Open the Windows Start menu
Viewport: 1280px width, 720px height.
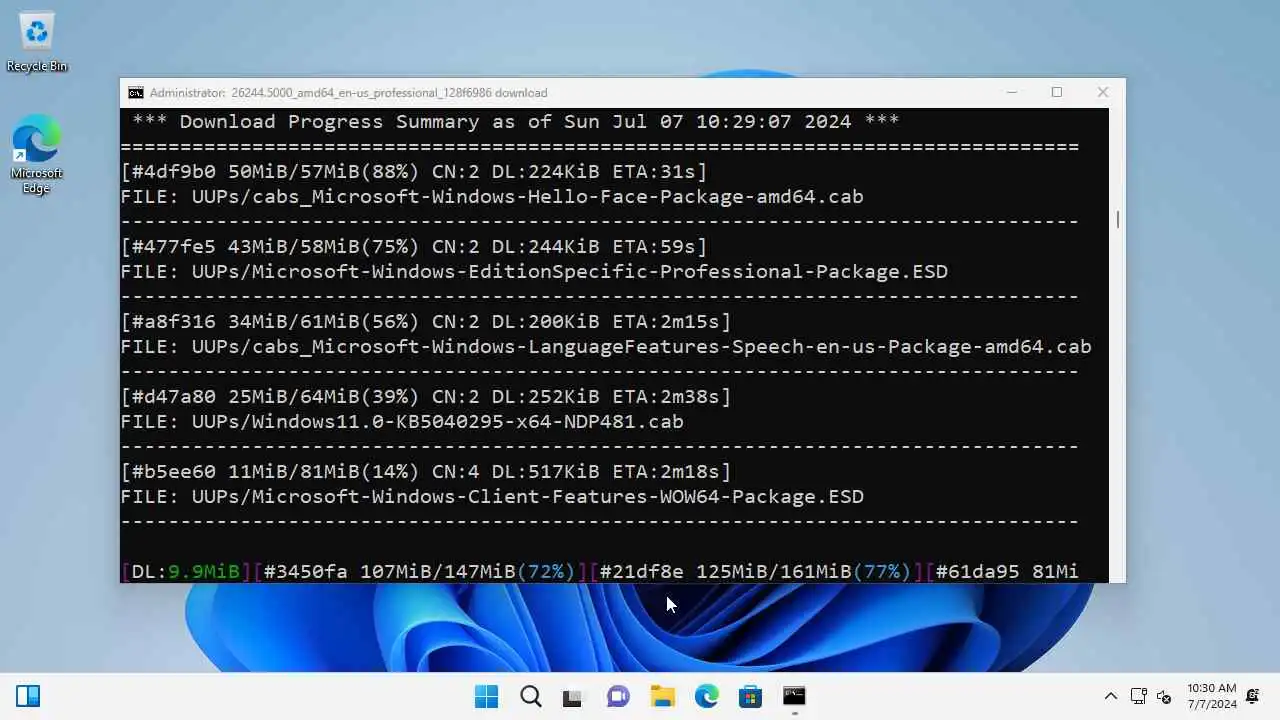click(486, 696)
